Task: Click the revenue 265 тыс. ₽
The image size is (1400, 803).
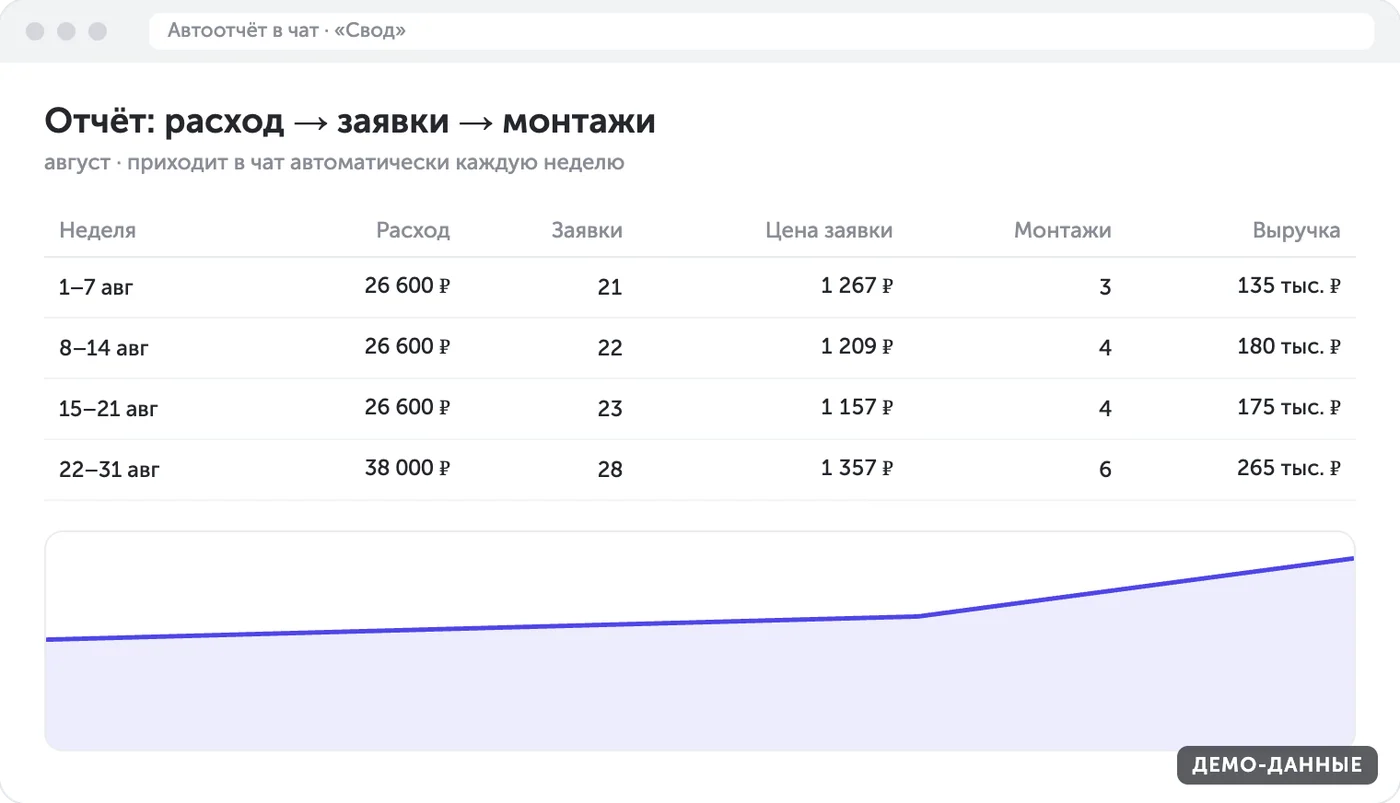Action: [1289, 468]
